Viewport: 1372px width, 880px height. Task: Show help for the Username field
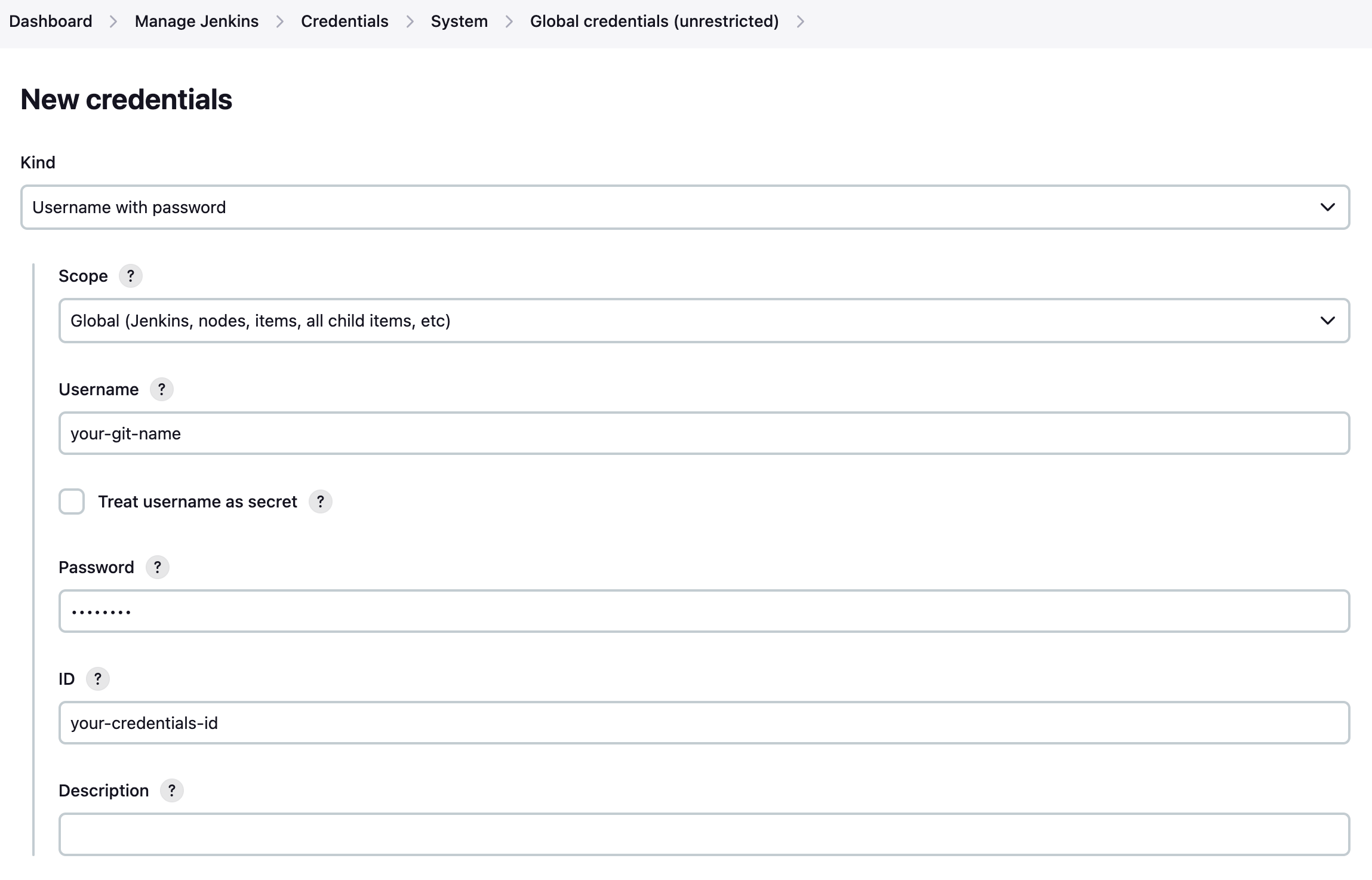(x=161, y=389)
